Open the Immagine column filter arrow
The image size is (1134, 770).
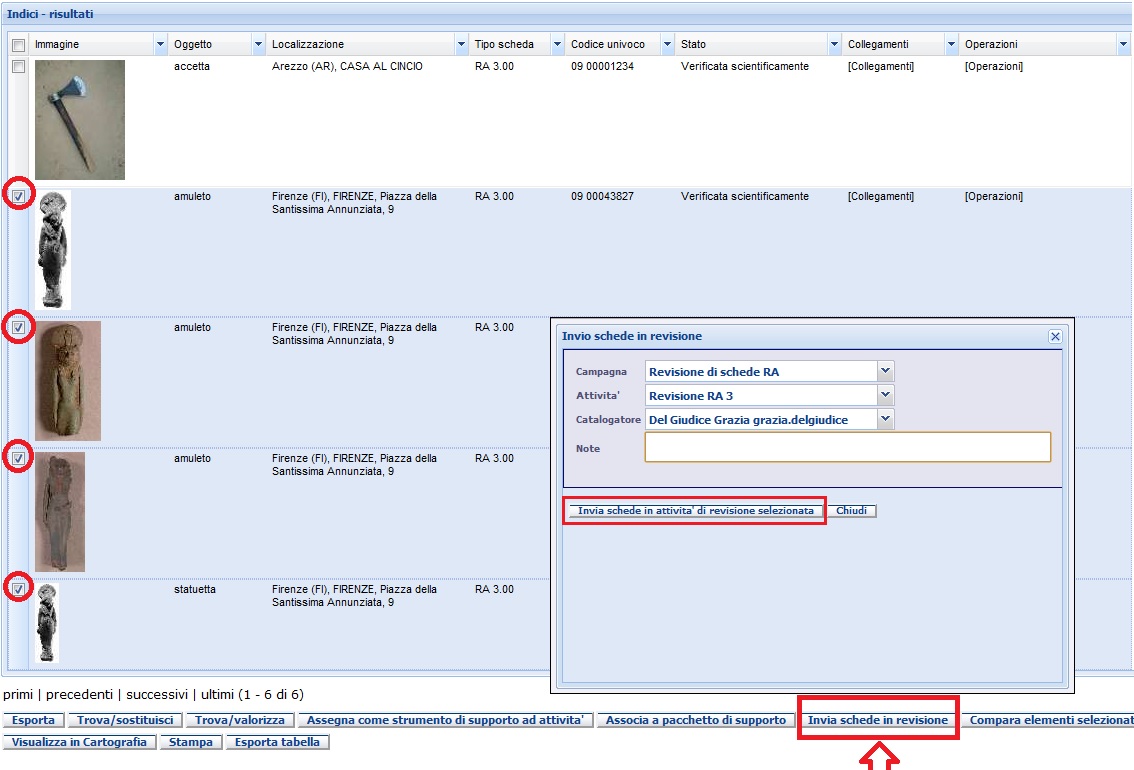160,45
